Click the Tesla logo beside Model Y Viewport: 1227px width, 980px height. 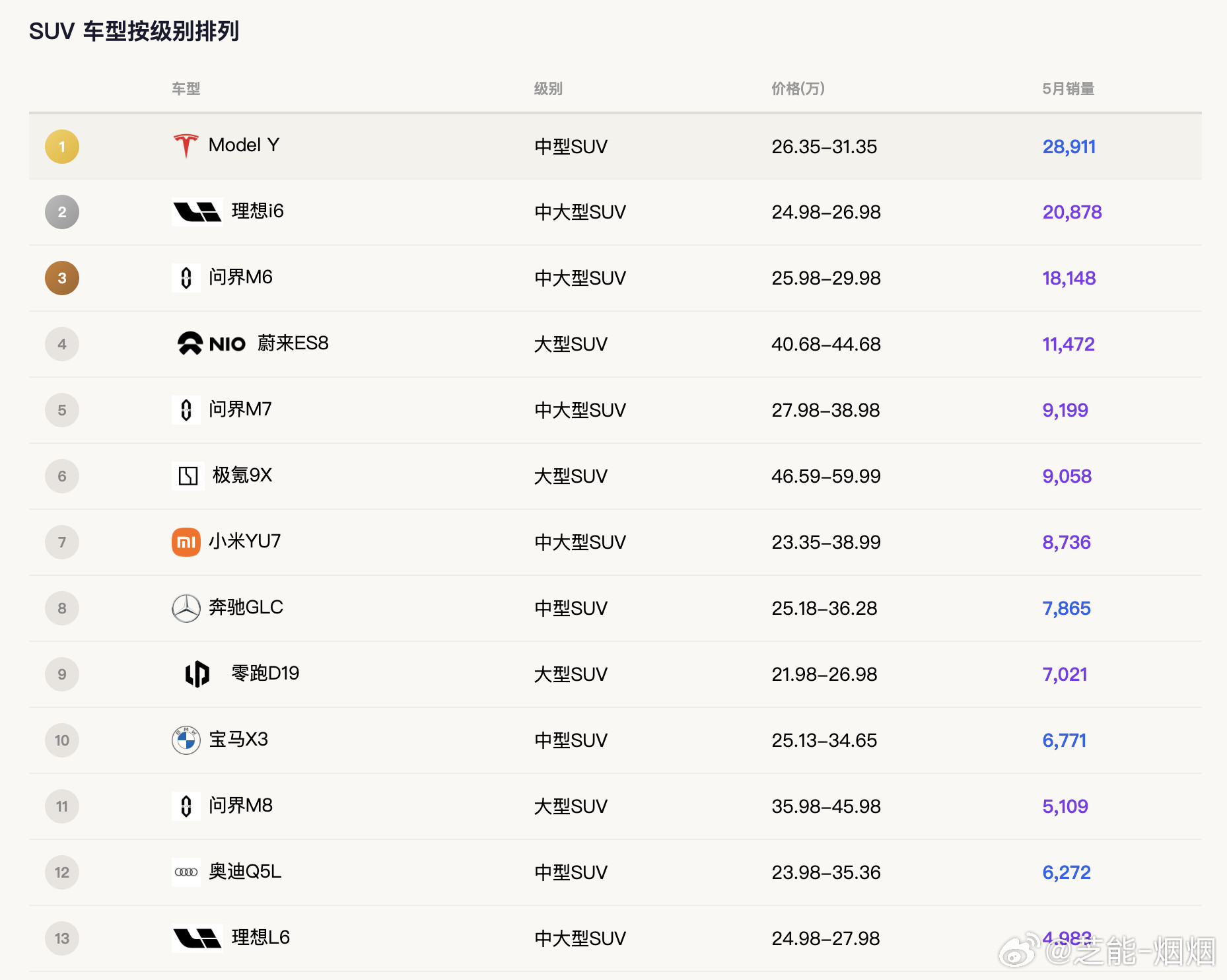pyautogui.click(x=186, y=146)
